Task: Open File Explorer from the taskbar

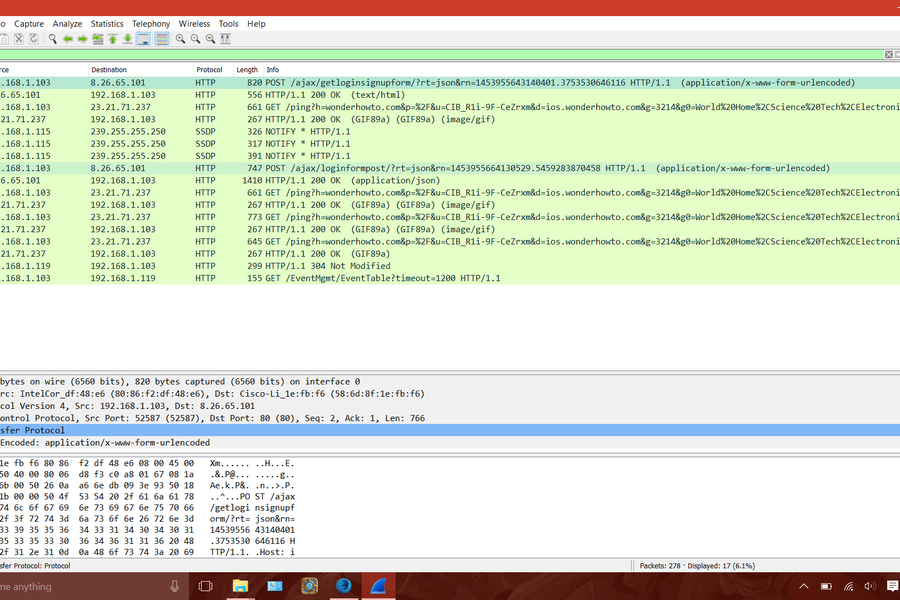Action: pos(240,586)
